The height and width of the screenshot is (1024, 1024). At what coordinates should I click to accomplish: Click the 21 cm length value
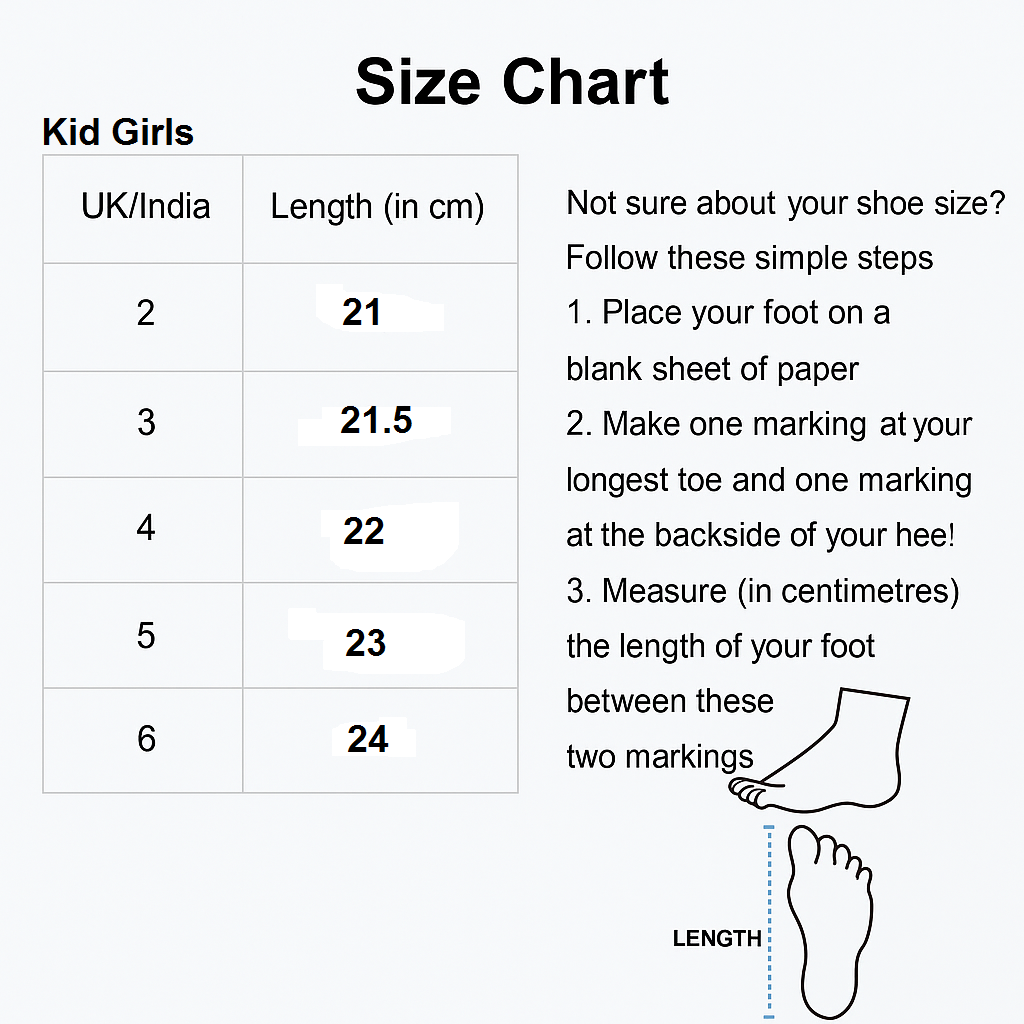pos(361,312)
